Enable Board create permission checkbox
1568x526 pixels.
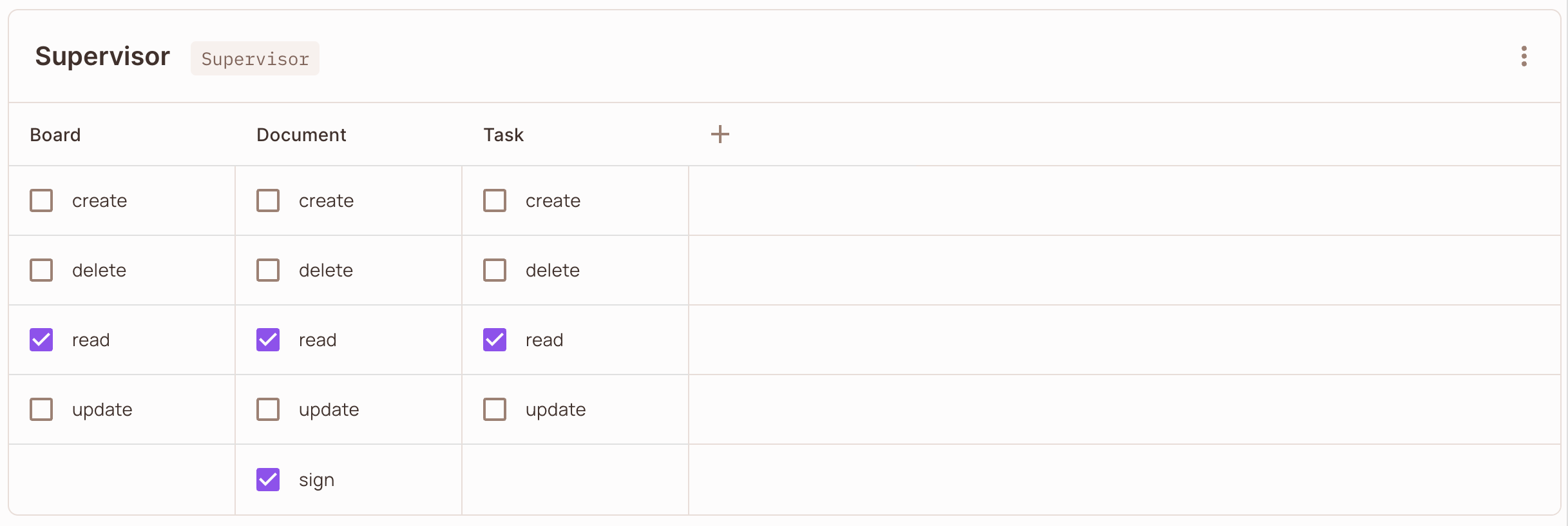point(41,200)
